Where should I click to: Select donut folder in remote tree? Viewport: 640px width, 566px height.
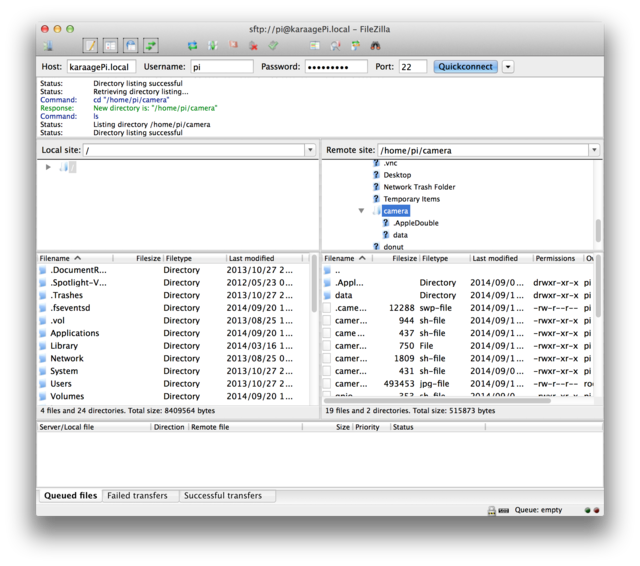393,247
